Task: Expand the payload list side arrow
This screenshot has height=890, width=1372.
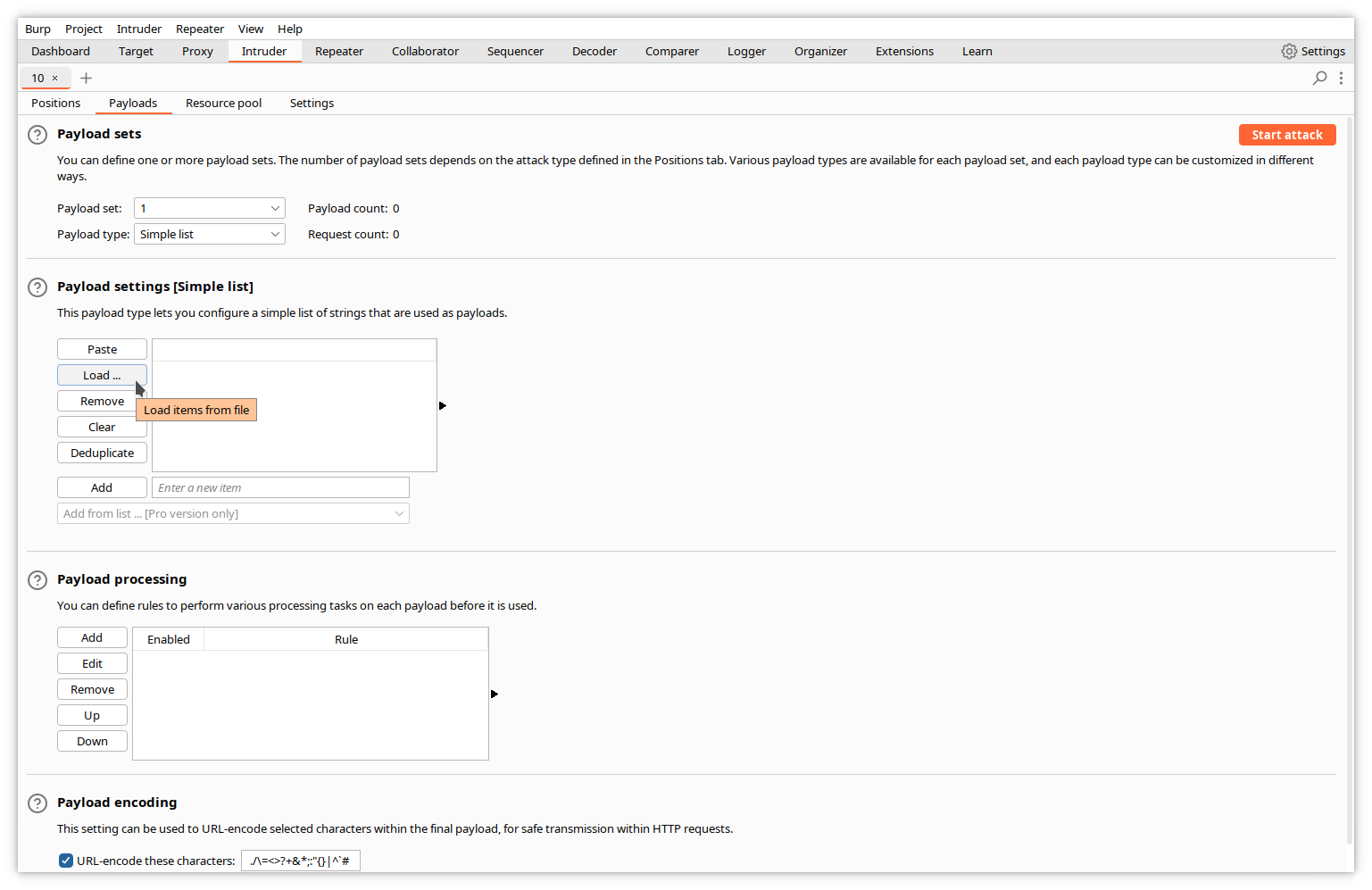Action: point(443,406)
